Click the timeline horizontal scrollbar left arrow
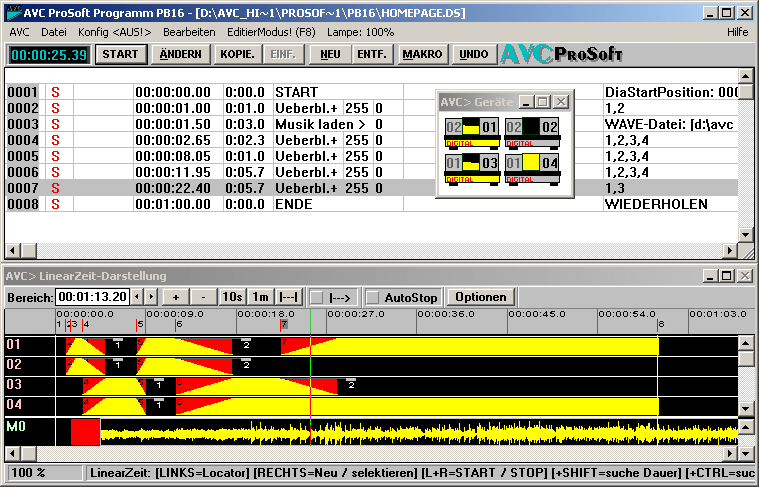Image resolution: width=759 pixels, height=487 pixels. (13, 454)
